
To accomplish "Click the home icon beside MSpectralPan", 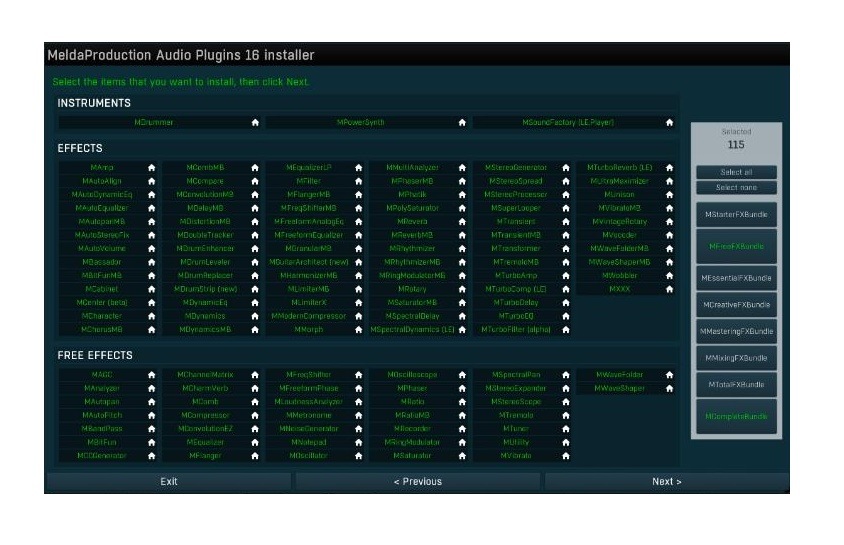I will [x=566, y=375].
